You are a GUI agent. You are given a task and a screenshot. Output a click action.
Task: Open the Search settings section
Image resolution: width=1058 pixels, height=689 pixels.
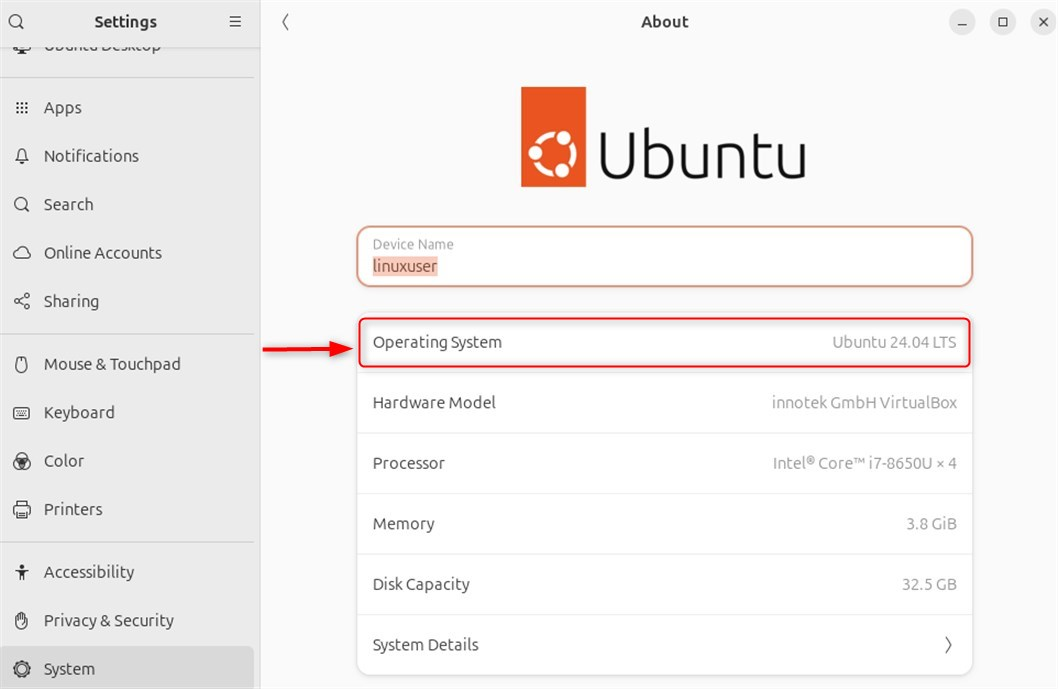(x=68, y=204)
